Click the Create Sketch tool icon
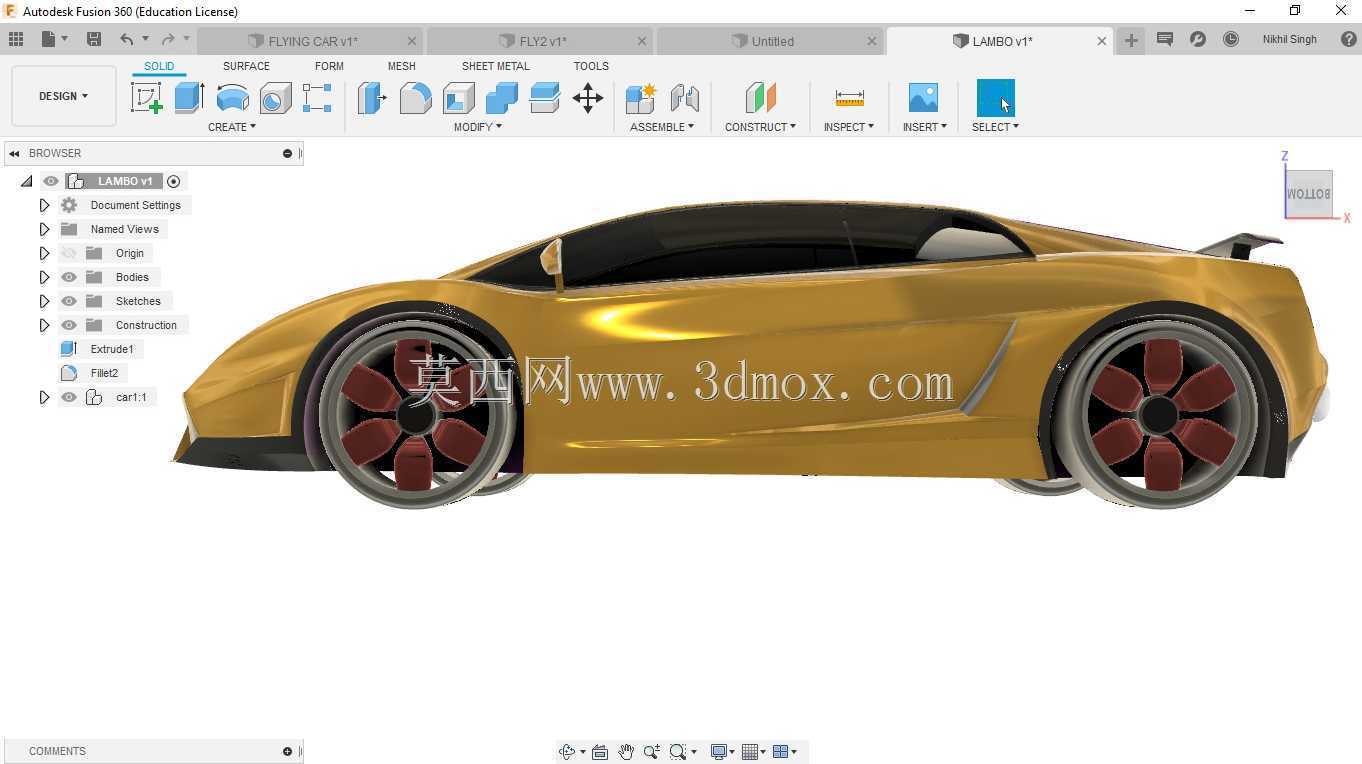Screen dimensions: 1362x764 pos(146,98)
